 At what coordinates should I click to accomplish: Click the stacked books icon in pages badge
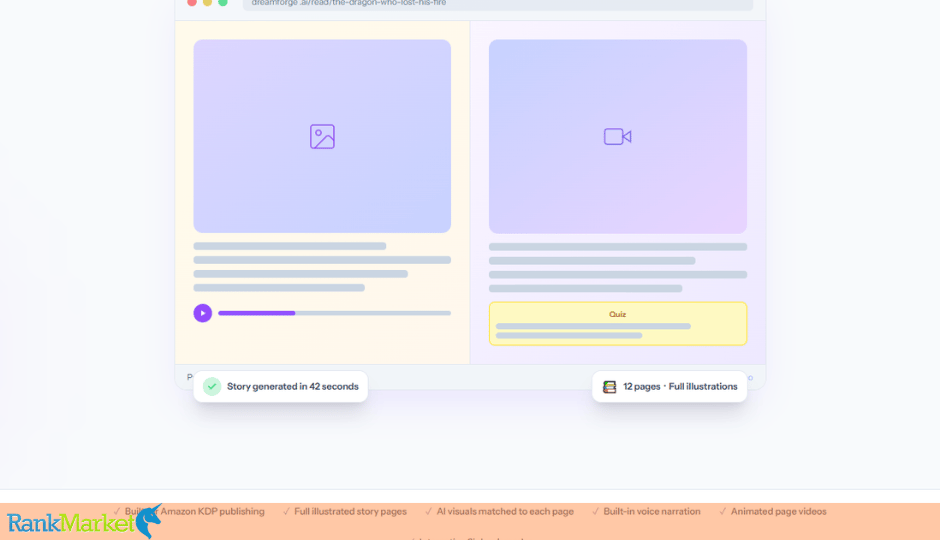(610, 387)
